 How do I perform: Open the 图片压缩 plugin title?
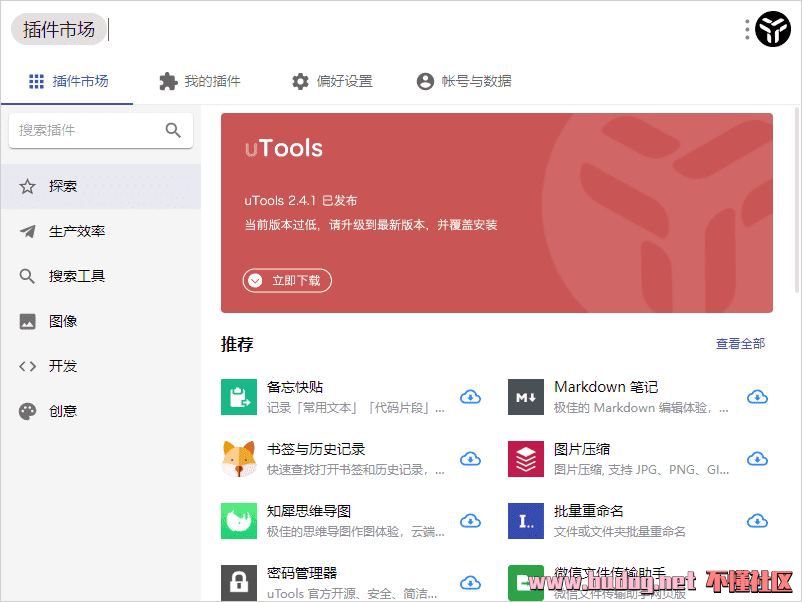[x=582, y=449]
